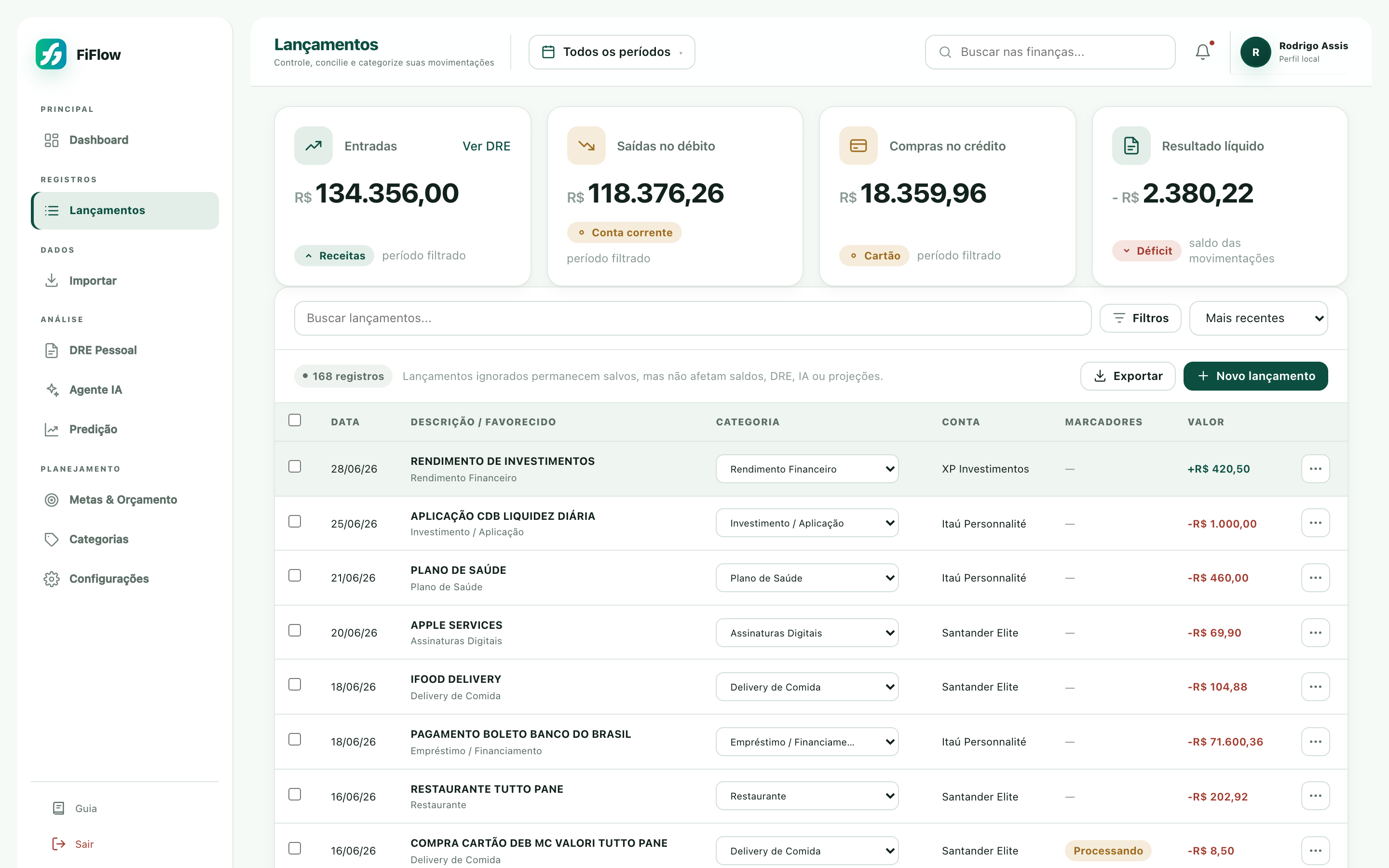Screen dimensions: 1389x868
Task: Follow the Ver DRE link
Action: (x=486, y=146)
